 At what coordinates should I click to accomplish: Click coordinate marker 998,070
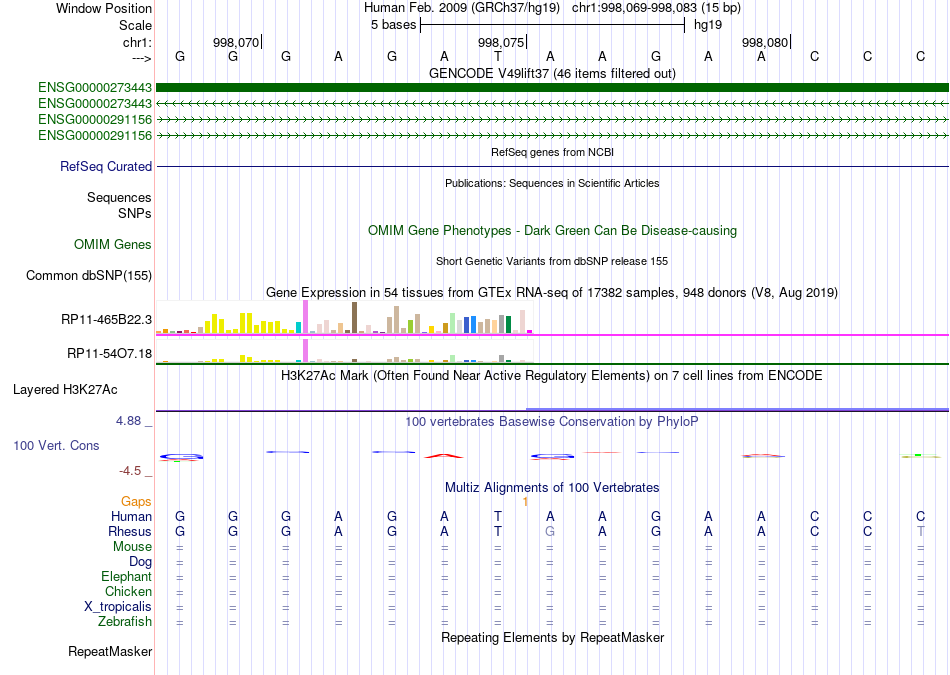coord(237,42)
